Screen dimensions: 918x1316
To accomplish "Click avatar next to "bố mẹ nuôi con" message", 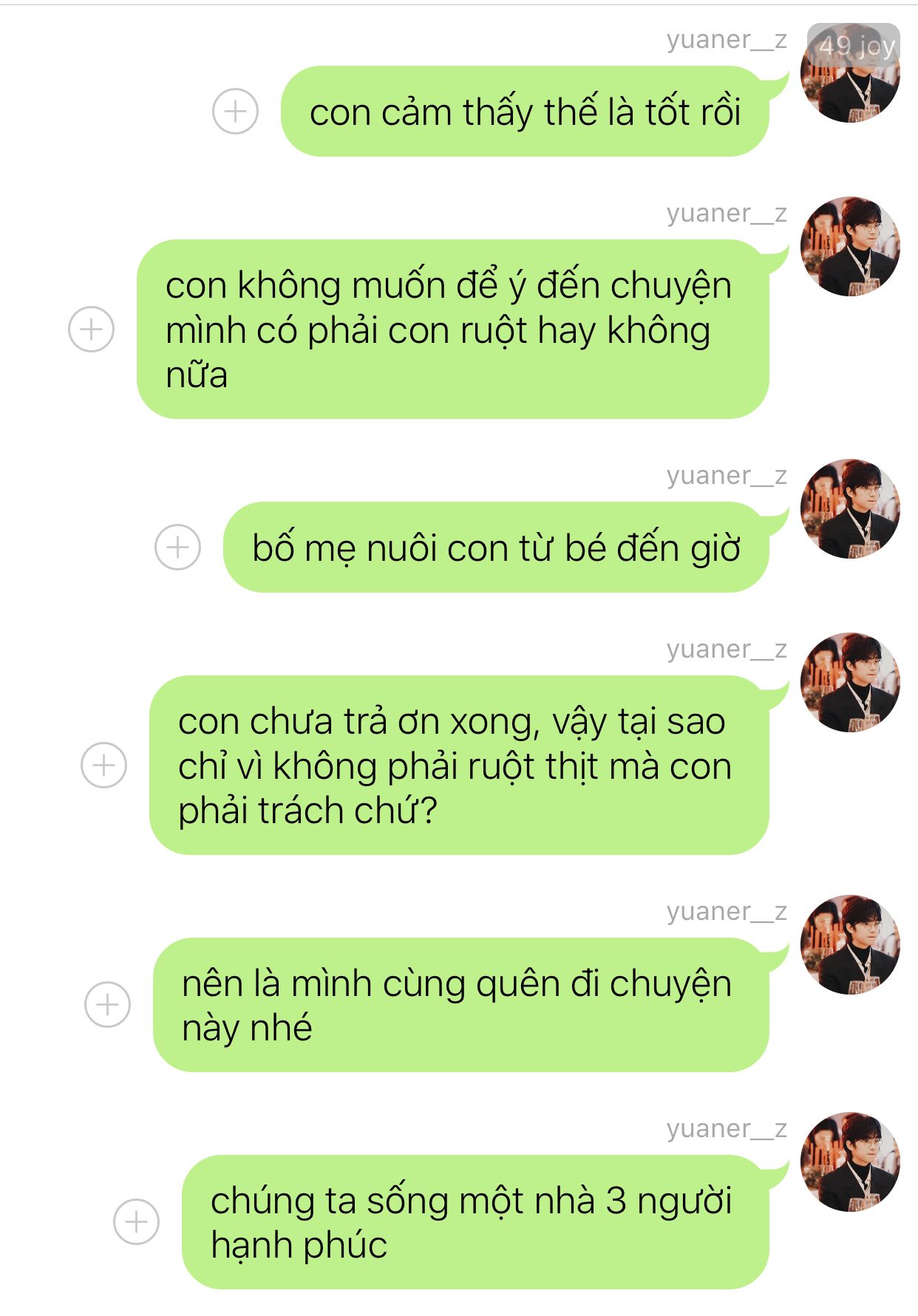I will (x=850, y=508).
